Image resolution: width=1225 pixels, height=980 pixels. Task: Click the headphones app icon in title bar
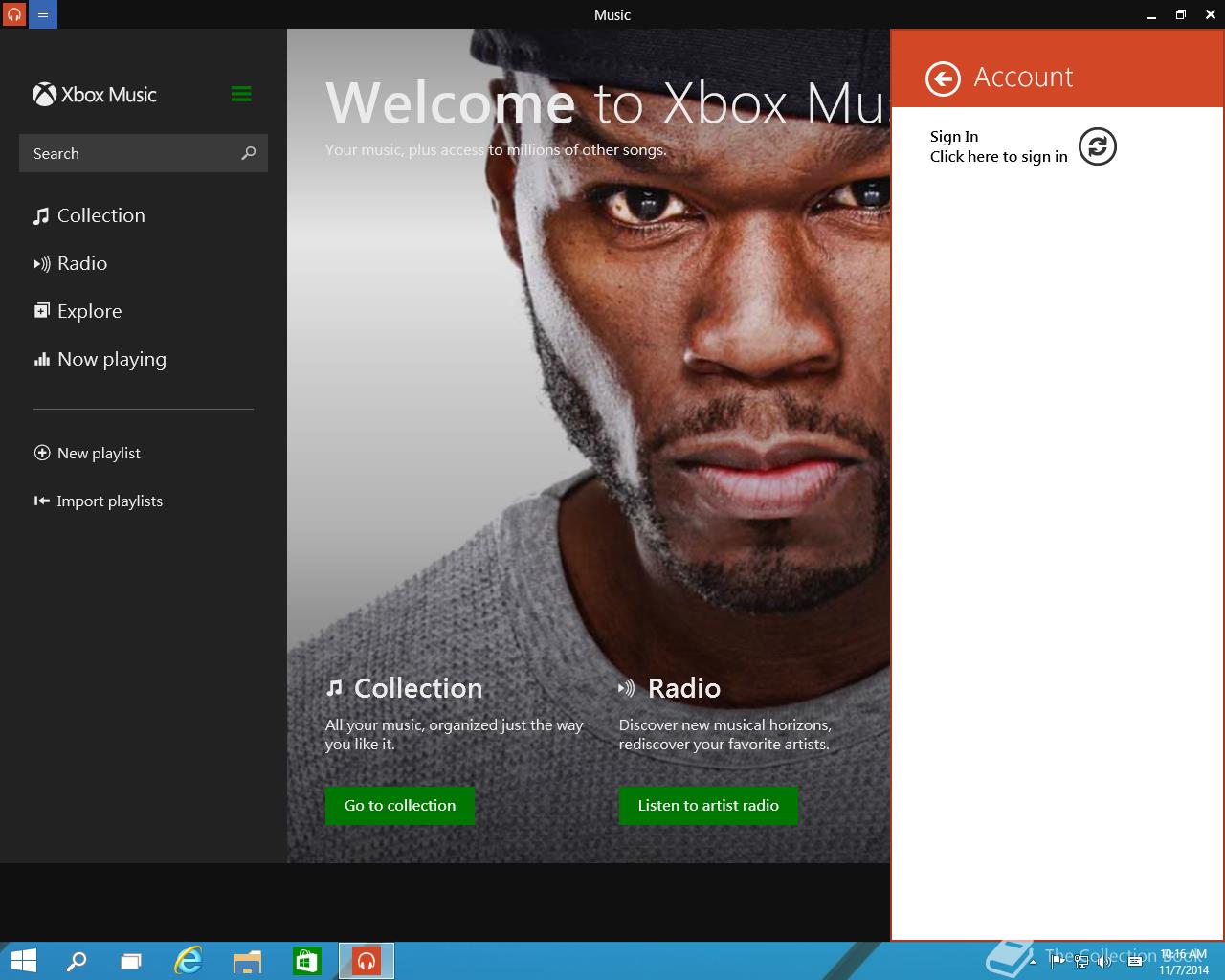13,14
